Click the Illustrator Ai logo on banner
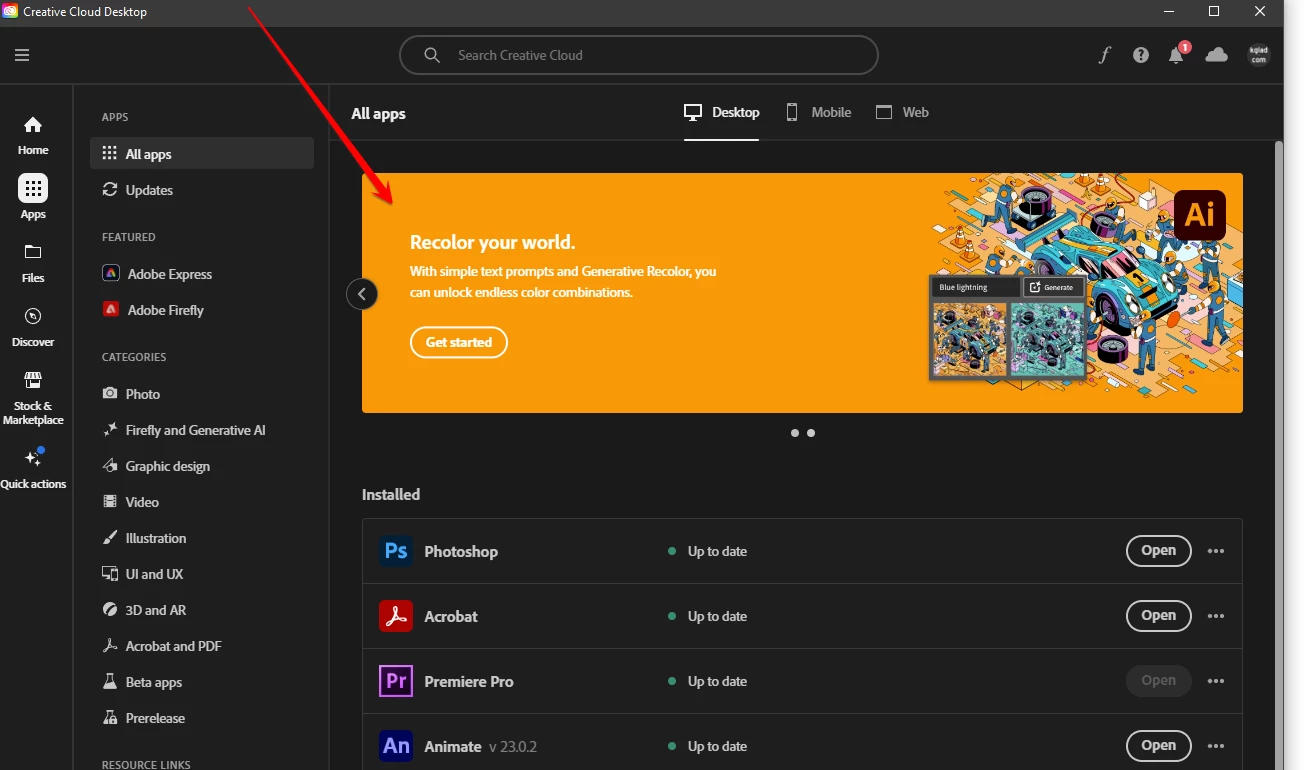 [x=1199, y=214]
